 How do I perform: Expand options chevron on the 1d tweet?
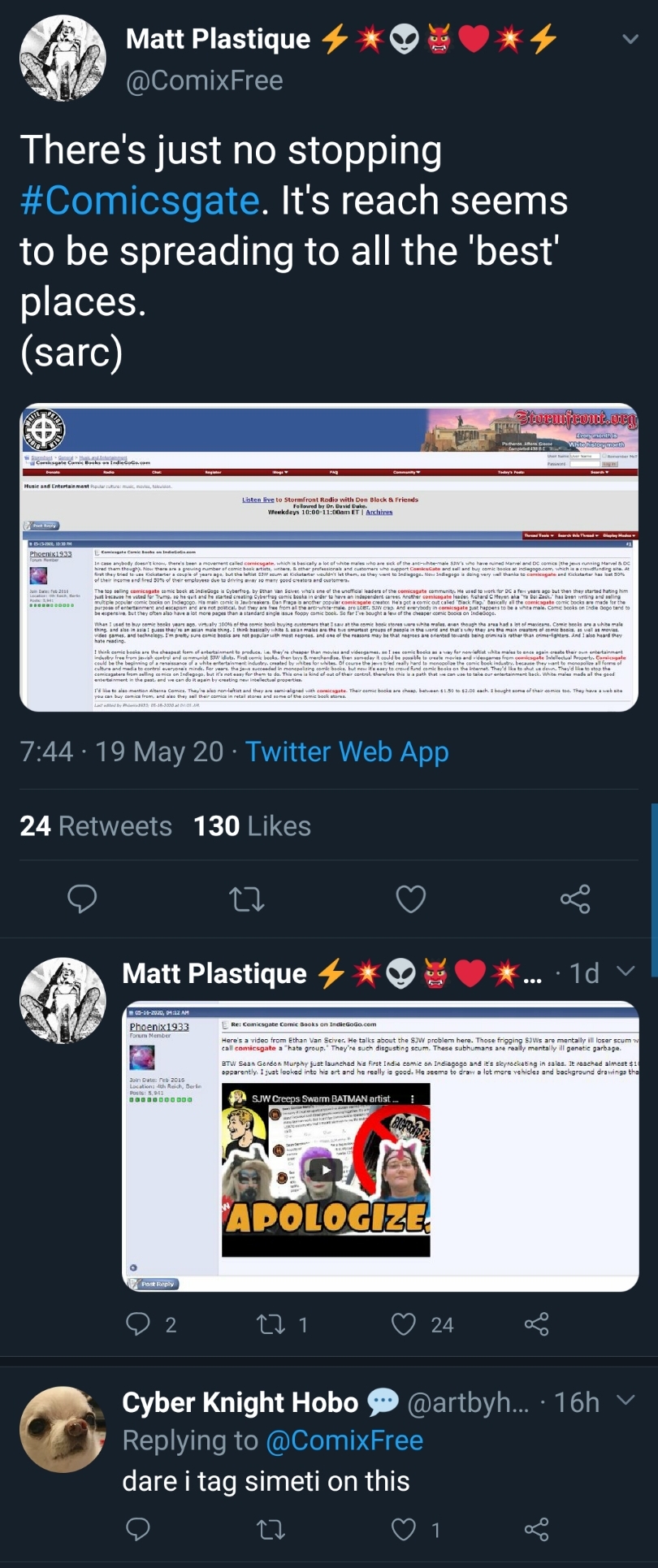click(626, 971)
